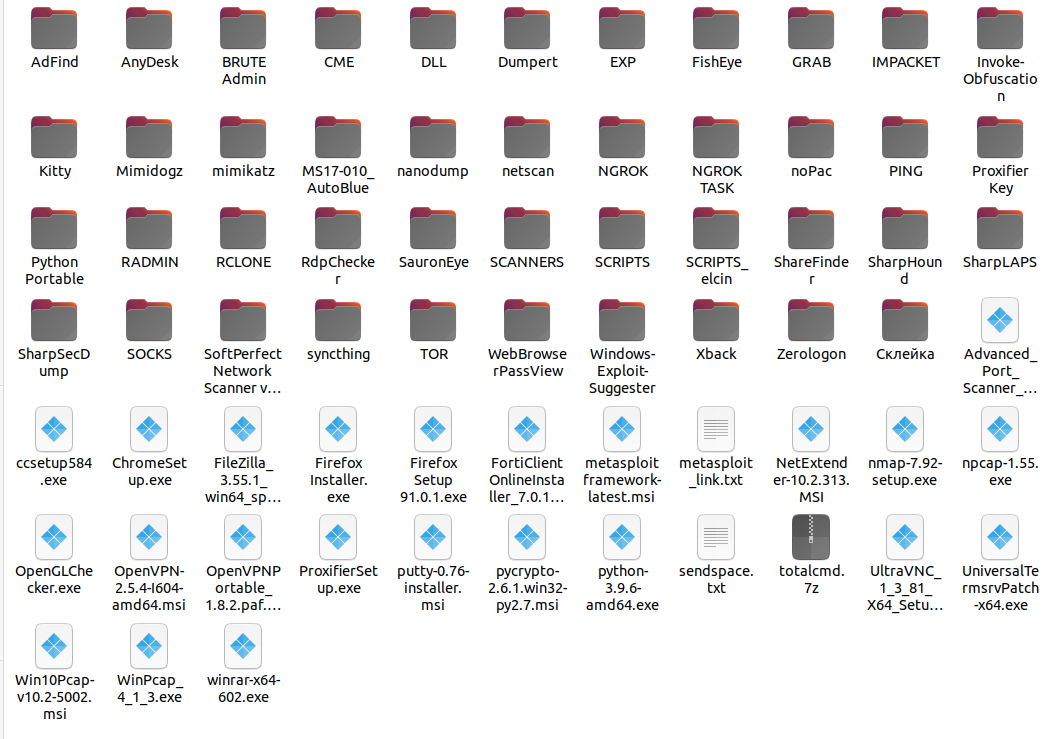Click the totalcmd.7z archive file
Screen dimensions: 1050x739
point(811,538)
